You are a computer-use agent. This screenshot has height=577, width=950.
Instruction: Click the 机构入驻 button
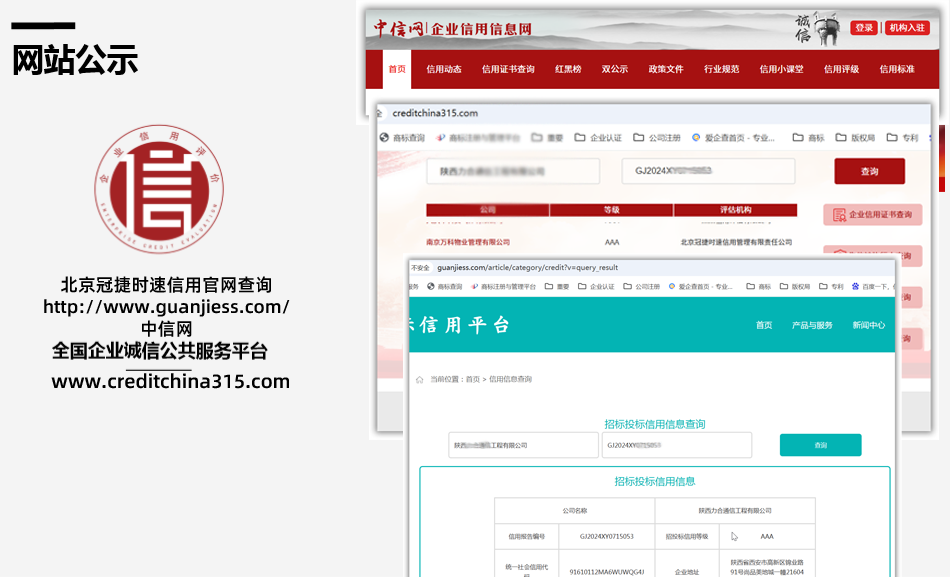[907, 28]
